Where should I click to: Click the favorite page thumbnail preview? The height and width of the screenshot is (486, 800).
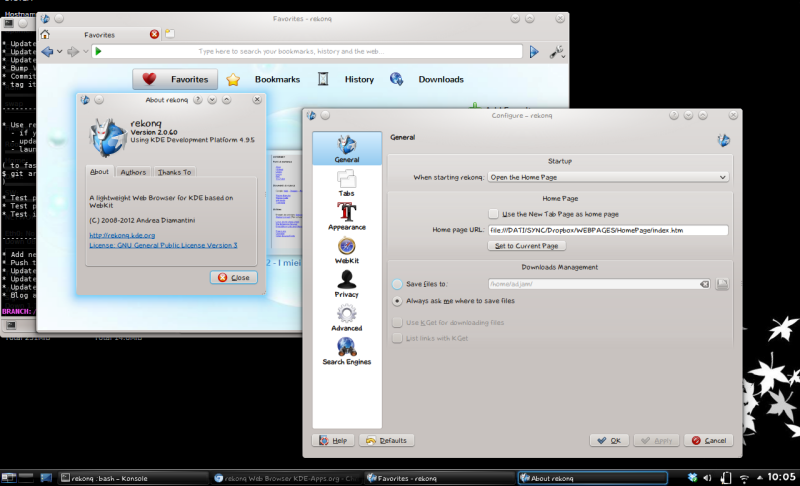tap(286, 203)
